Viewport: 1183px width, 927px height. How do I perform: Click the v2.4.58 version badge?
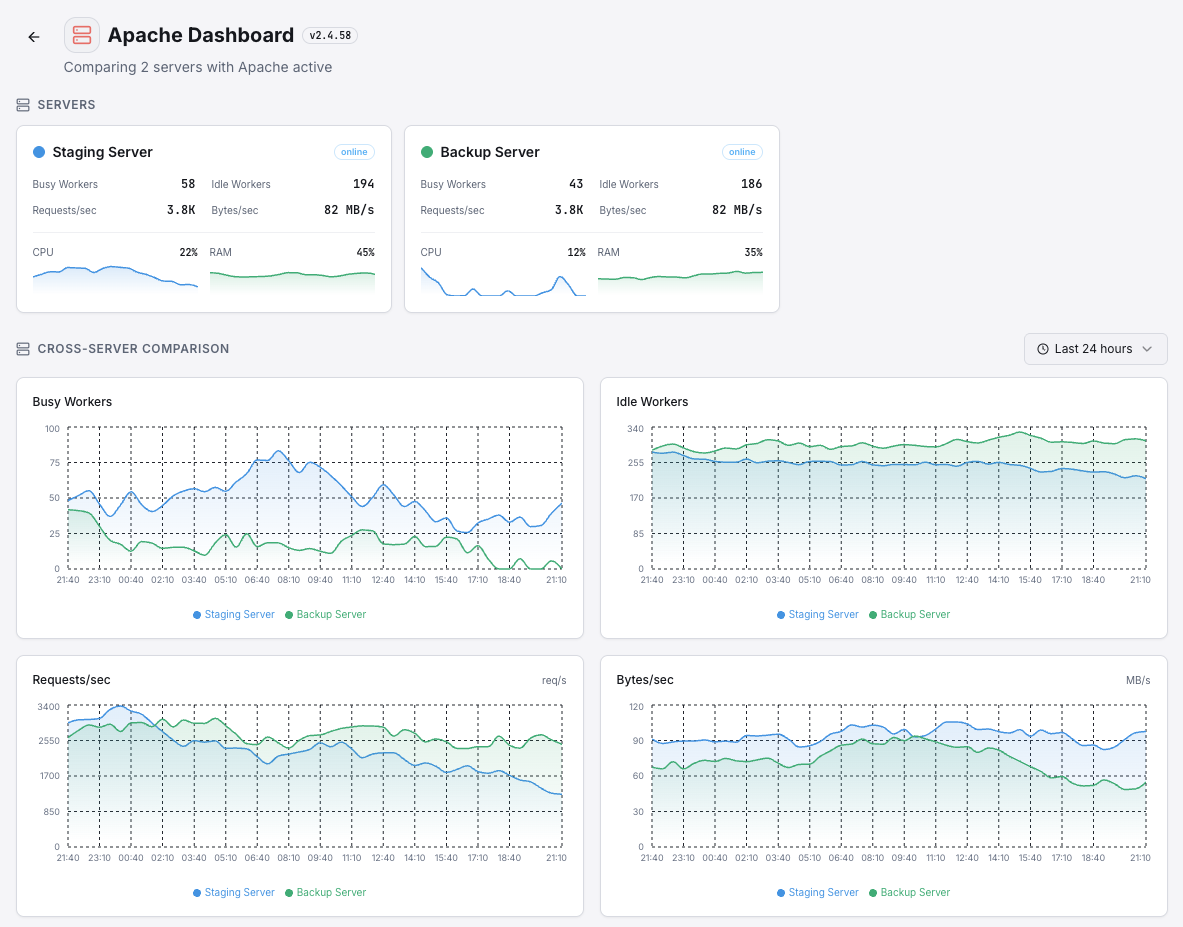click(x=329, y=35)
